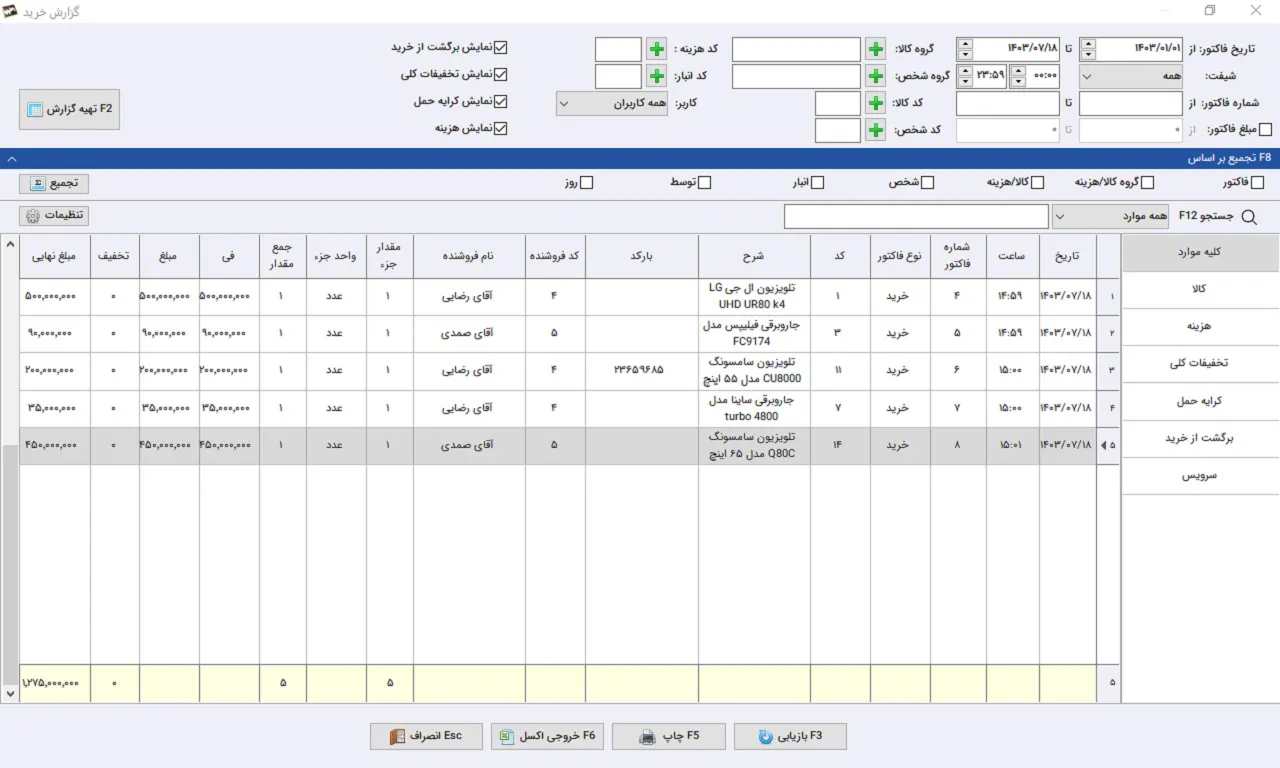1280x768 pixels.
Task: Open the شیفت dropdown showing همه
Action: point(1130,76)
